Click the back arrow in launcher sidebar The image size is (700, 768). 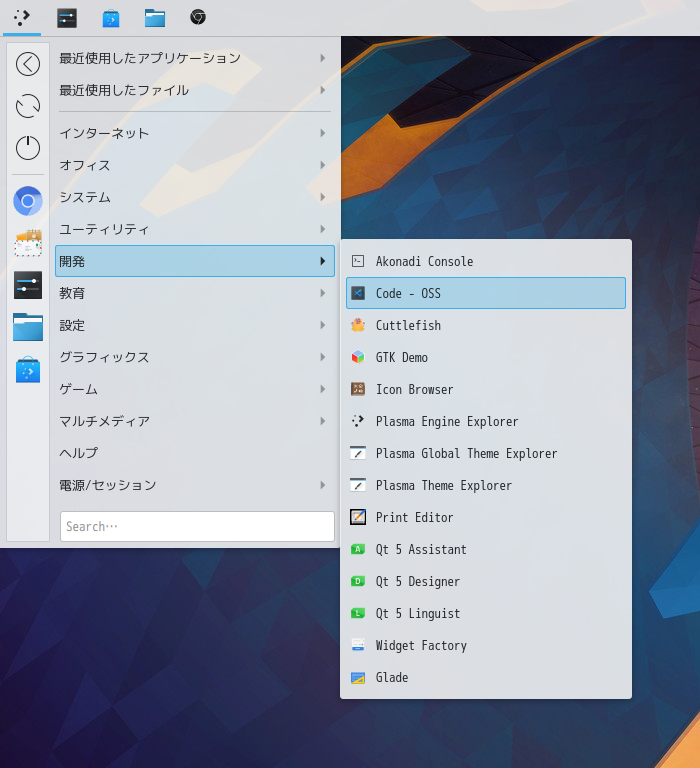pyautogui.click(x=28, y=64)
